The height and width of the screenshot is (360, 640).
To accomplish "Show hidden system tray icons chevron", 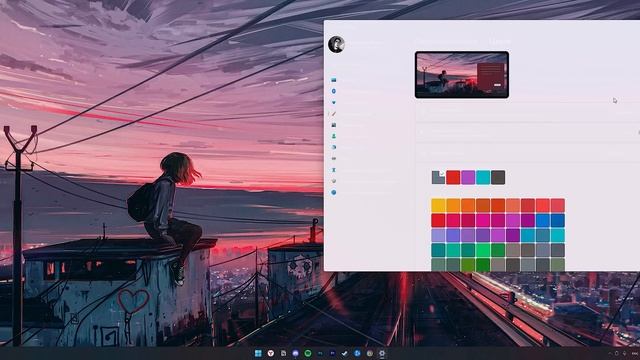I will (x=610, y=353).
